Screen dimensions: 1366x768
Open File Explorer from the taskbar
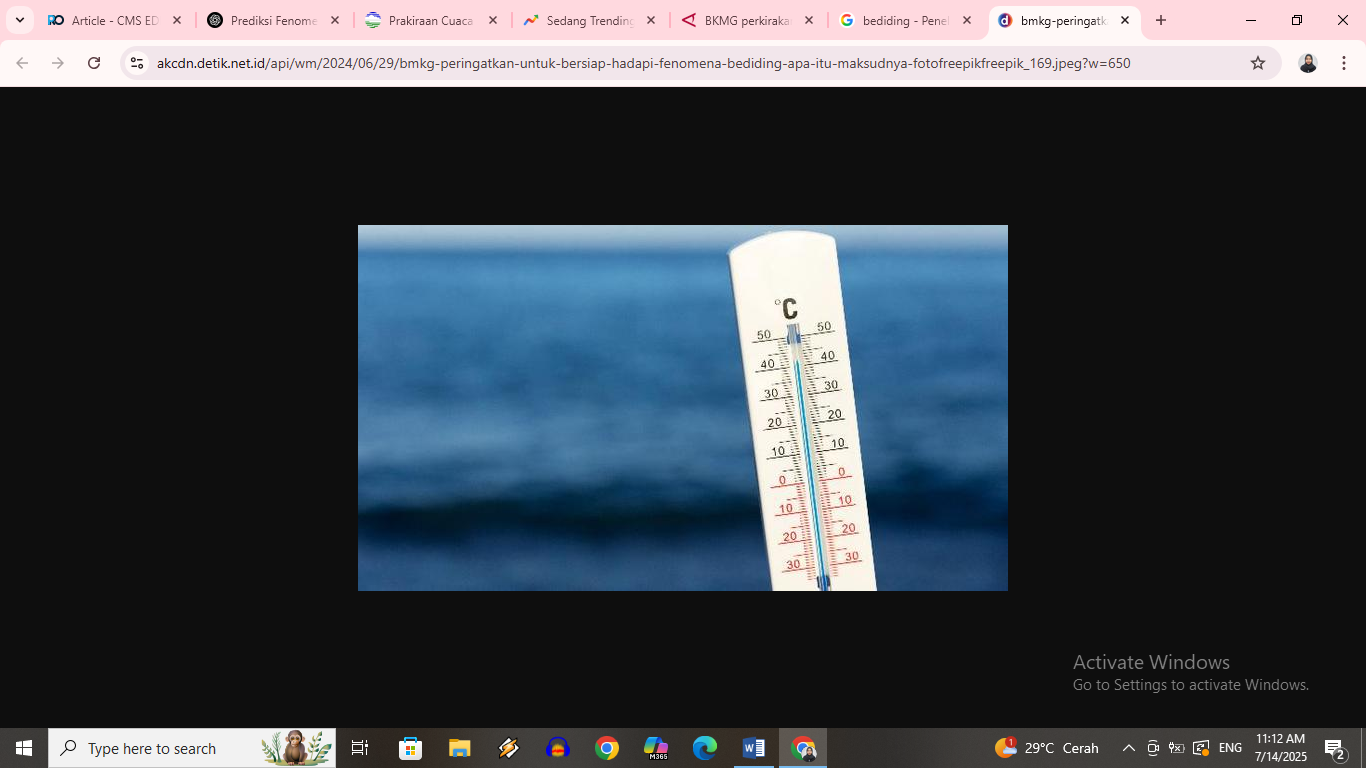point(459,748)
